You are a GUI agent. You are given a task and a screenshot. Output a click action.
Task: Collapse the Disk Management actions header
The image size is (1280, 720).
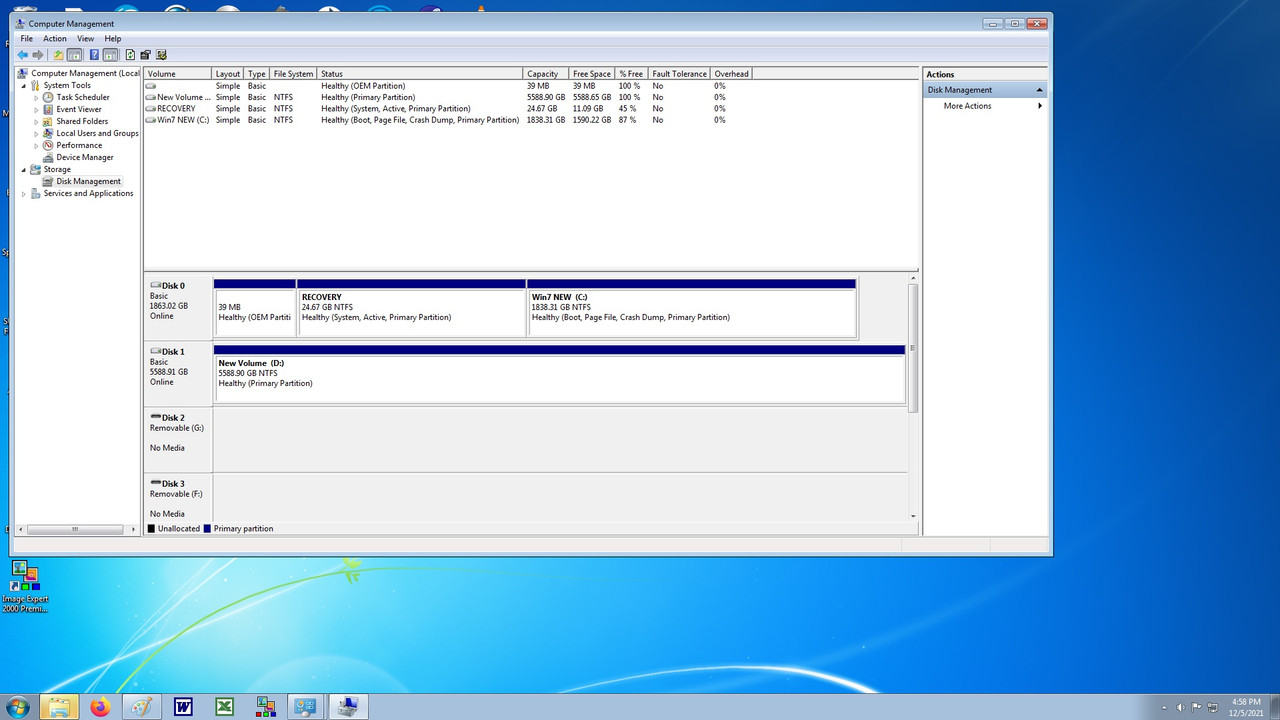tap(1039, 90)
